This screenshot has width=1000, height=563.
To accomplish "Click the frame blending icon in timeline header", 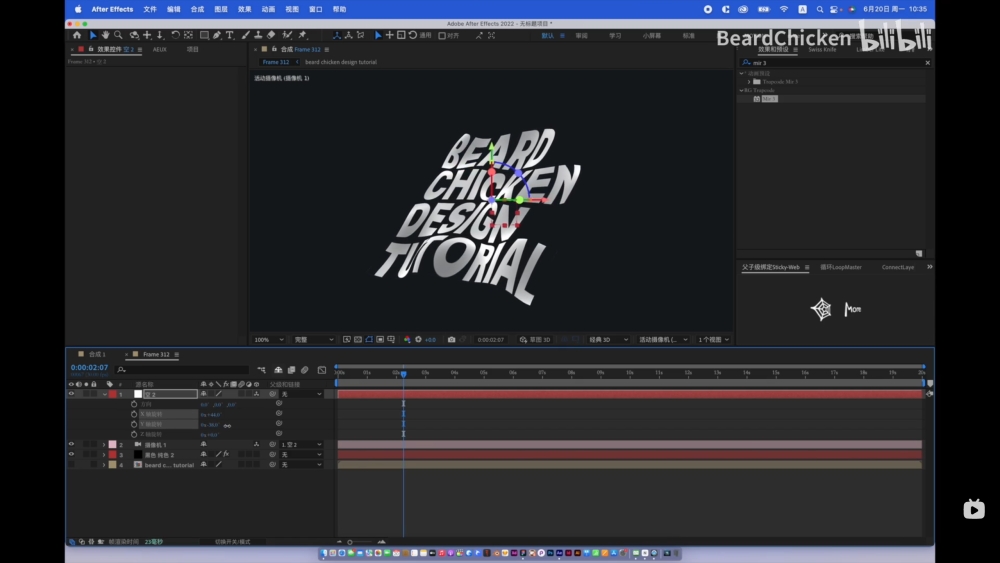I will pyautogui.click(x=291, y=370).
